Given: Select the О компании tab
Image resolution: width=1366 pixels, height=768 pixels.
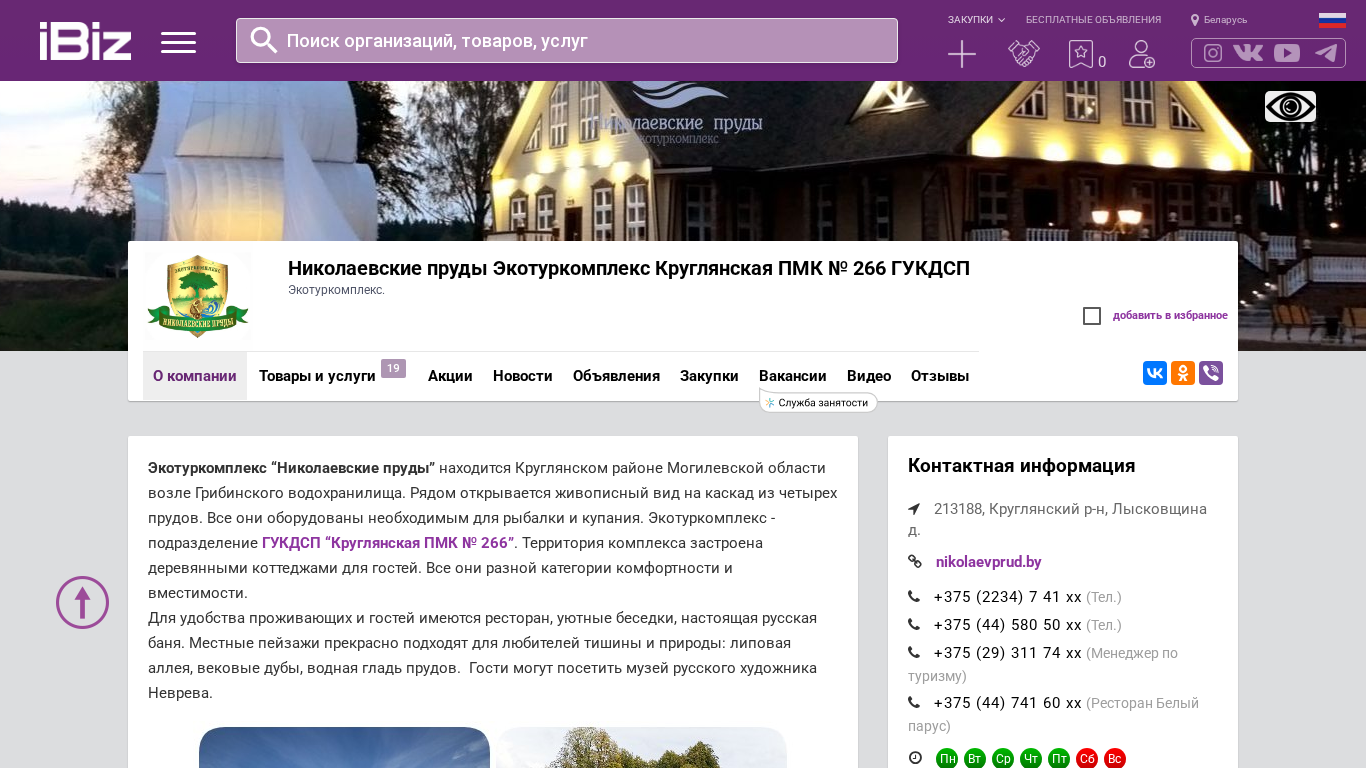Looking at the screenshot, I should coord(195,376).
